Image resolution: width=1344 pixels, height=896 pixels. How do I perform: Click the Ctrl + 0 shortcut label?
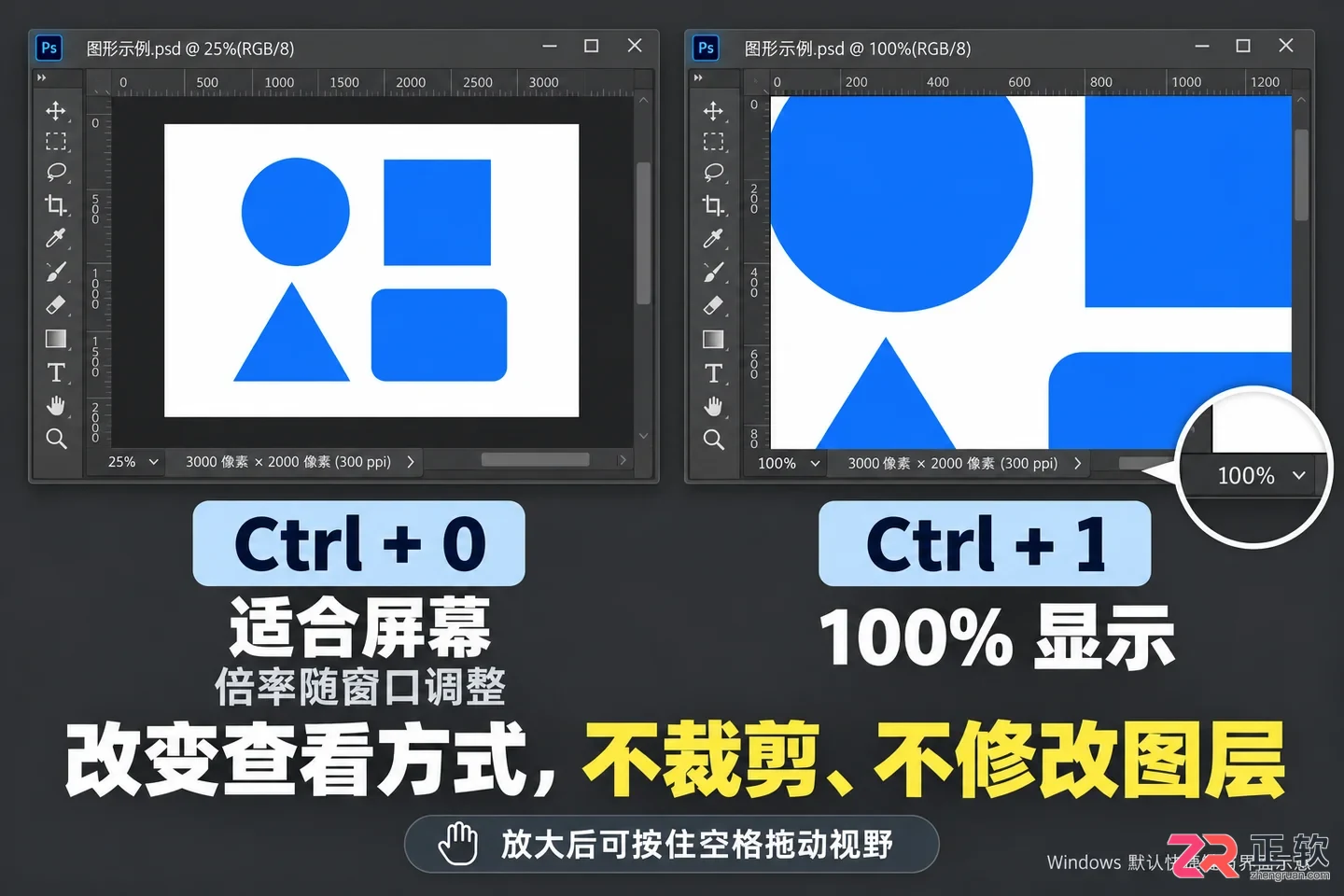(x=359, y=544)
